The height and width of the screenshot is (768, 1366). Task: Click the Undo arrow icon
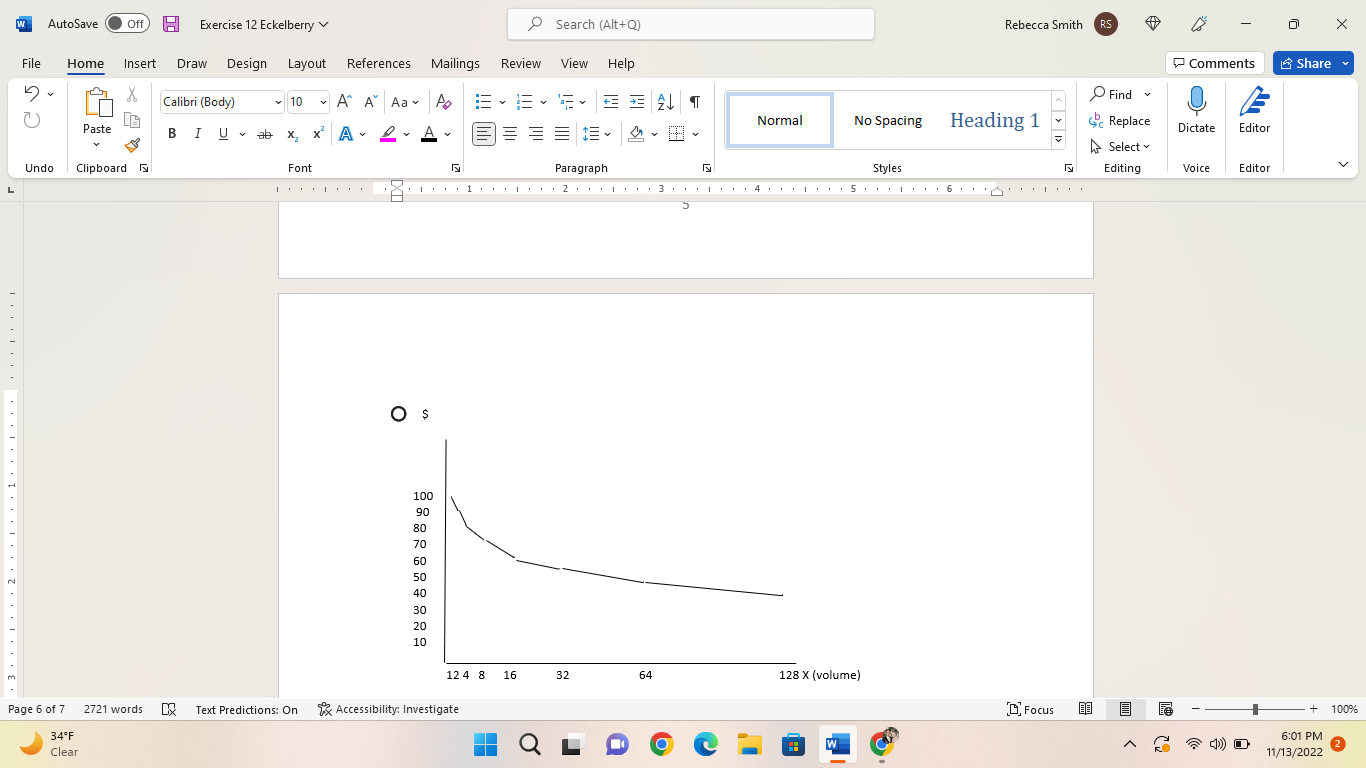31,94
